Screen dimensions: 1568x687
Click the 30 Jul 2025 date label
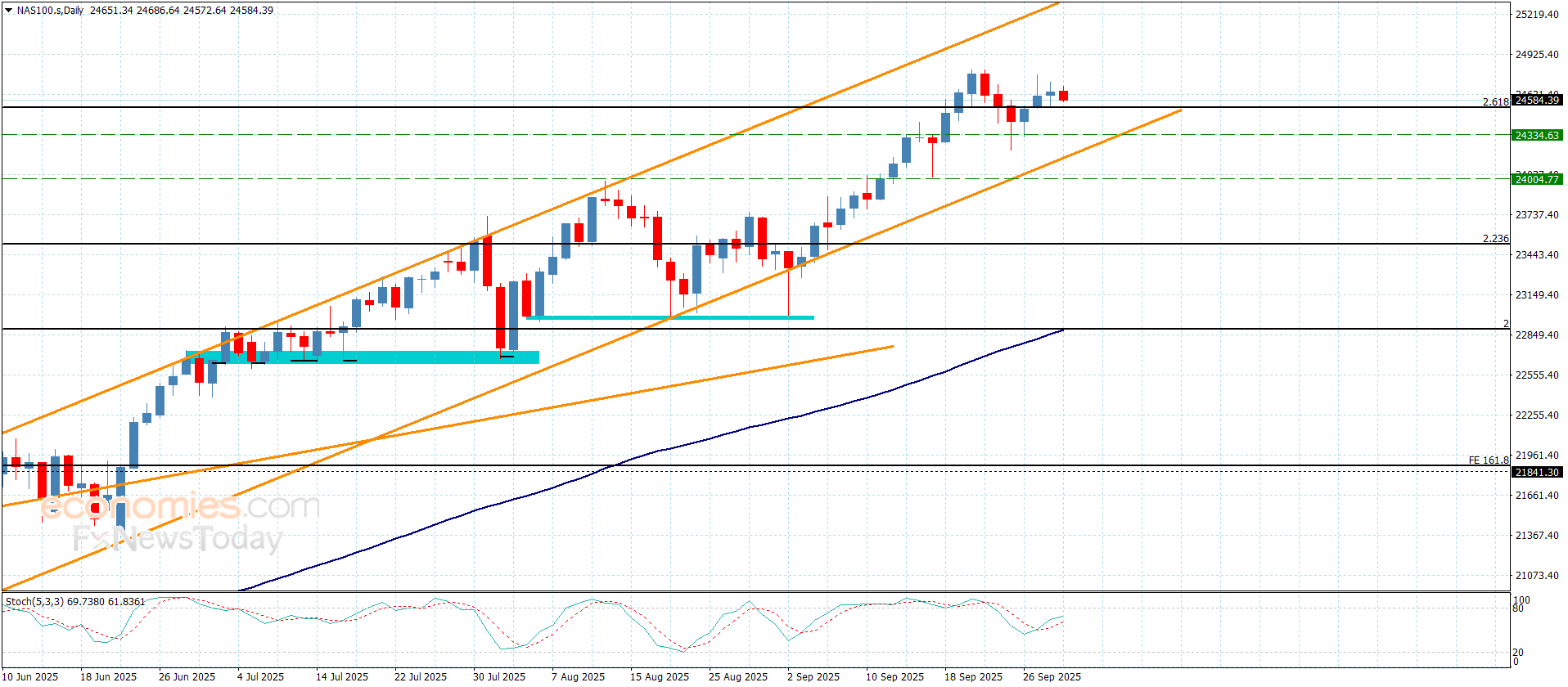[499, 676]
